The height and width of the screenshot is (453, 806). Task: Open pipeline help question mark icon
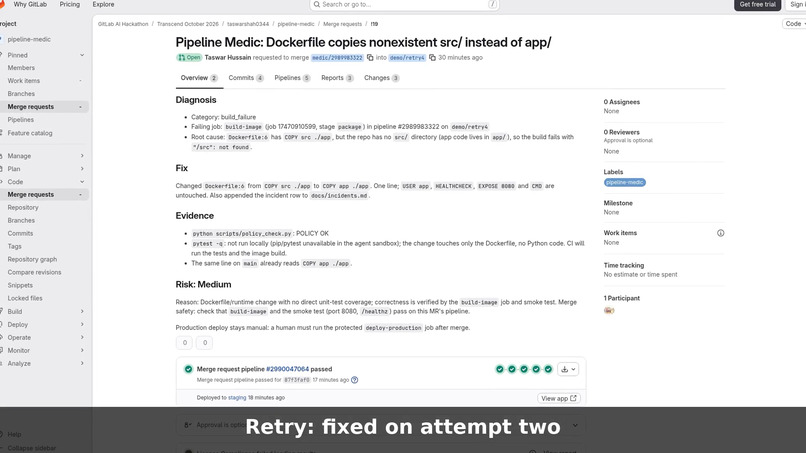pos(355,380)
